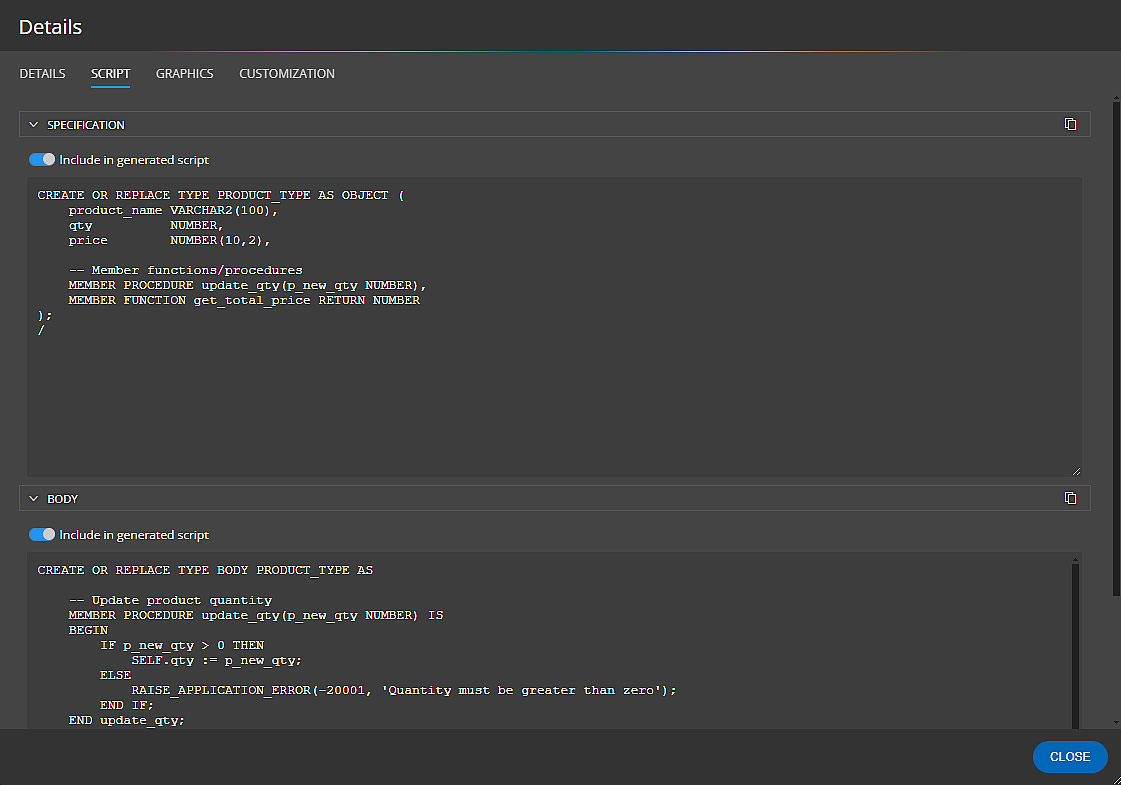Switch to the CUSTOMIZATION tab

(x=287, y=73)
